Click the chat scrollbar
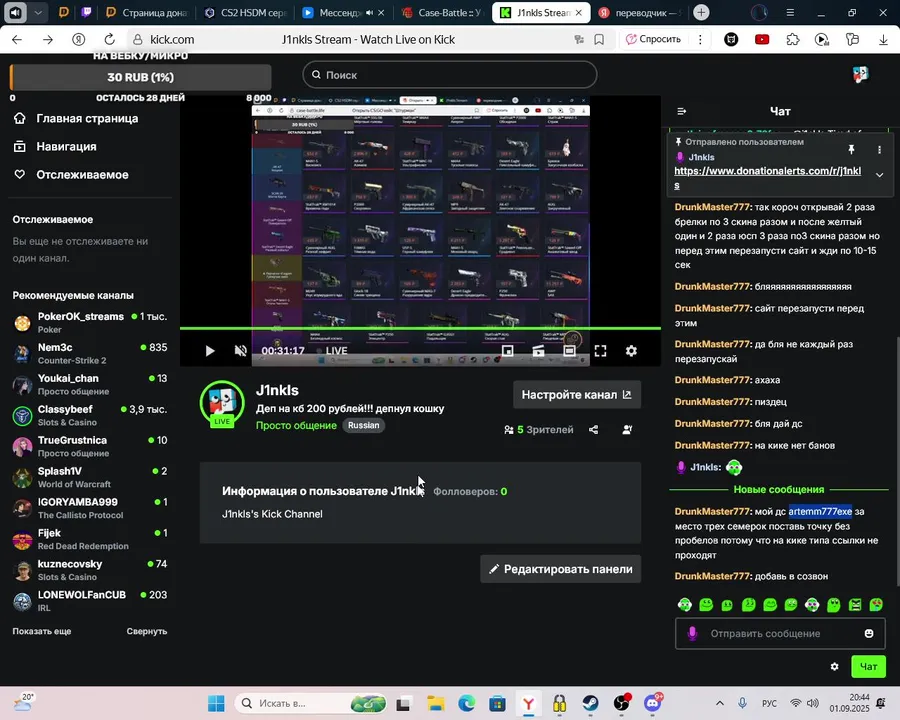 (x=896, y=459)
